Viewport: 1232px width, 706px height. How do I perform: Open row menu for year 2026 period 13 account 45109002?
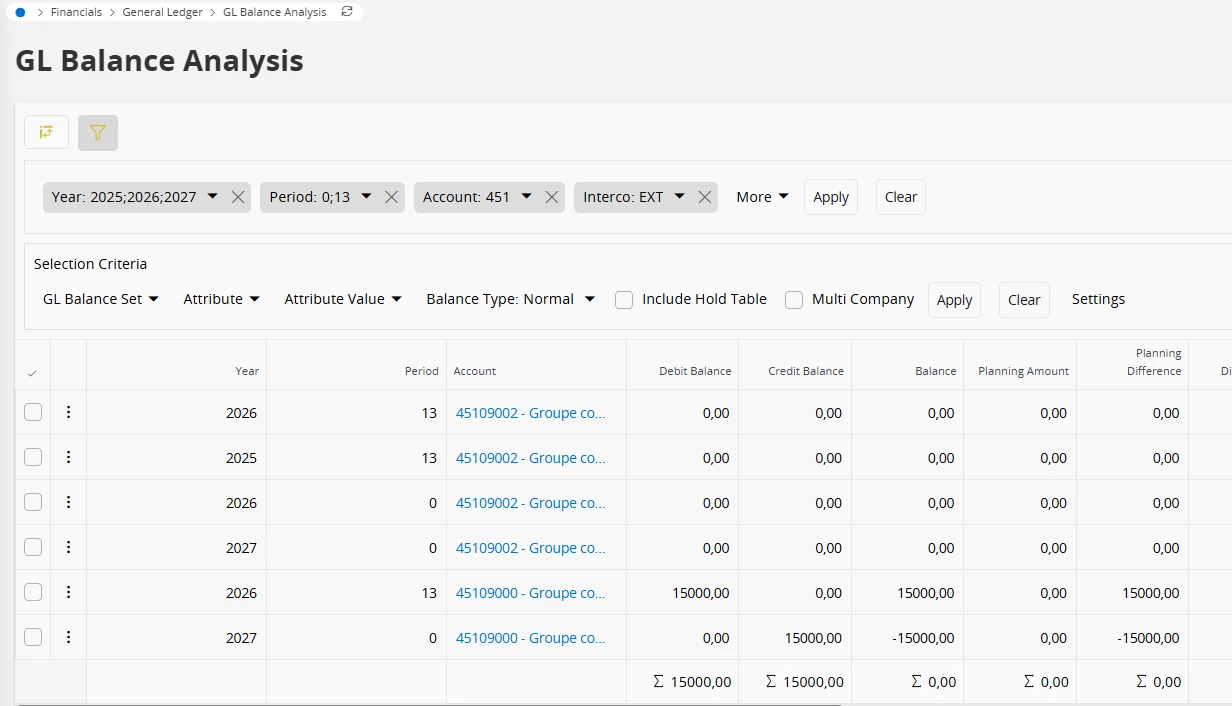68,412
